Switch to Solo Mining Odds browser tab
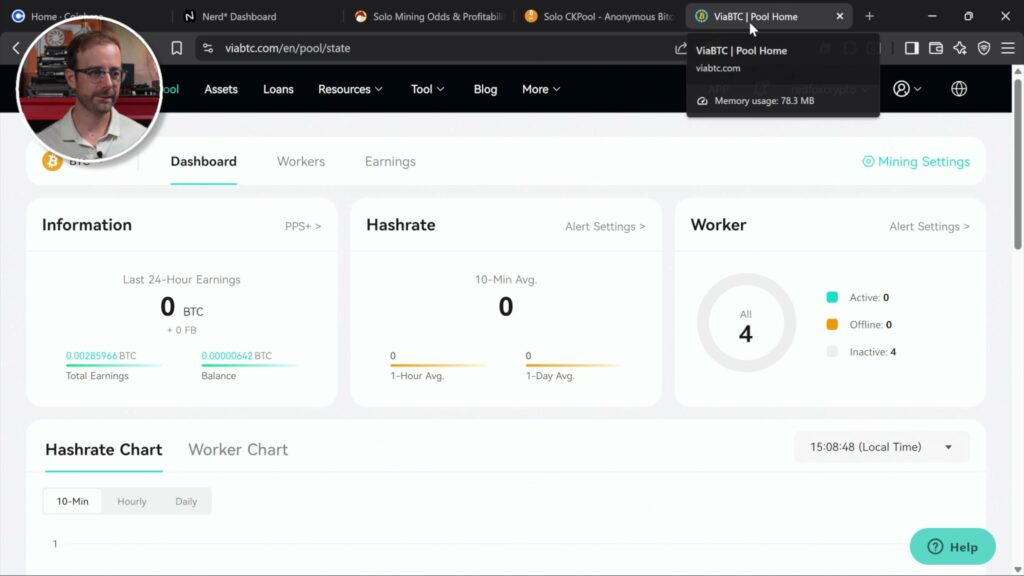 tap(429, 16)
